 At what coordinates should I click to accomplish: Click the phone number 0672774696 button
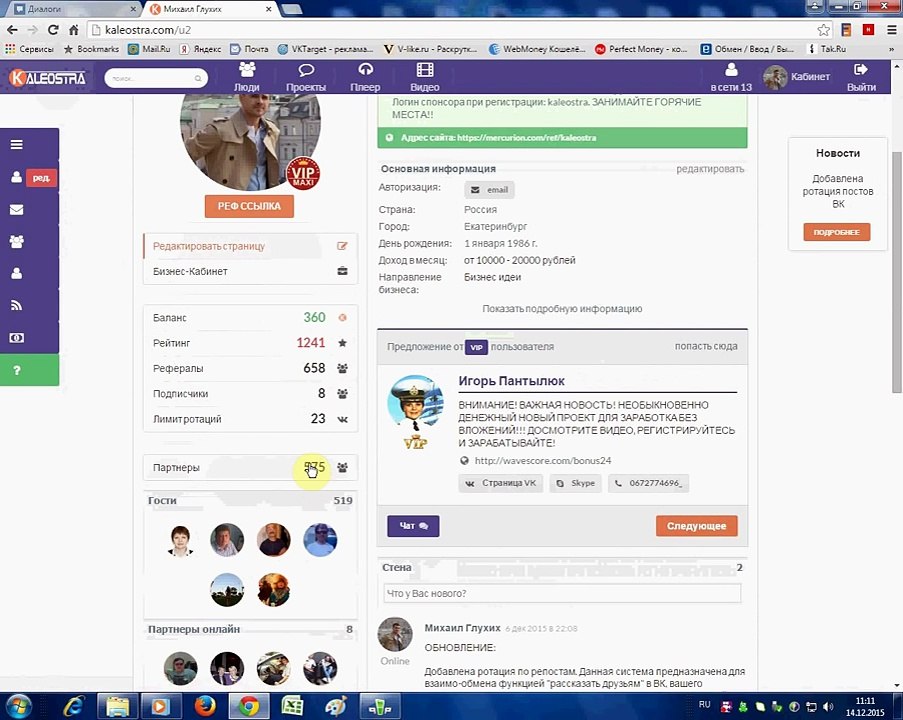(x=648, y=483)
